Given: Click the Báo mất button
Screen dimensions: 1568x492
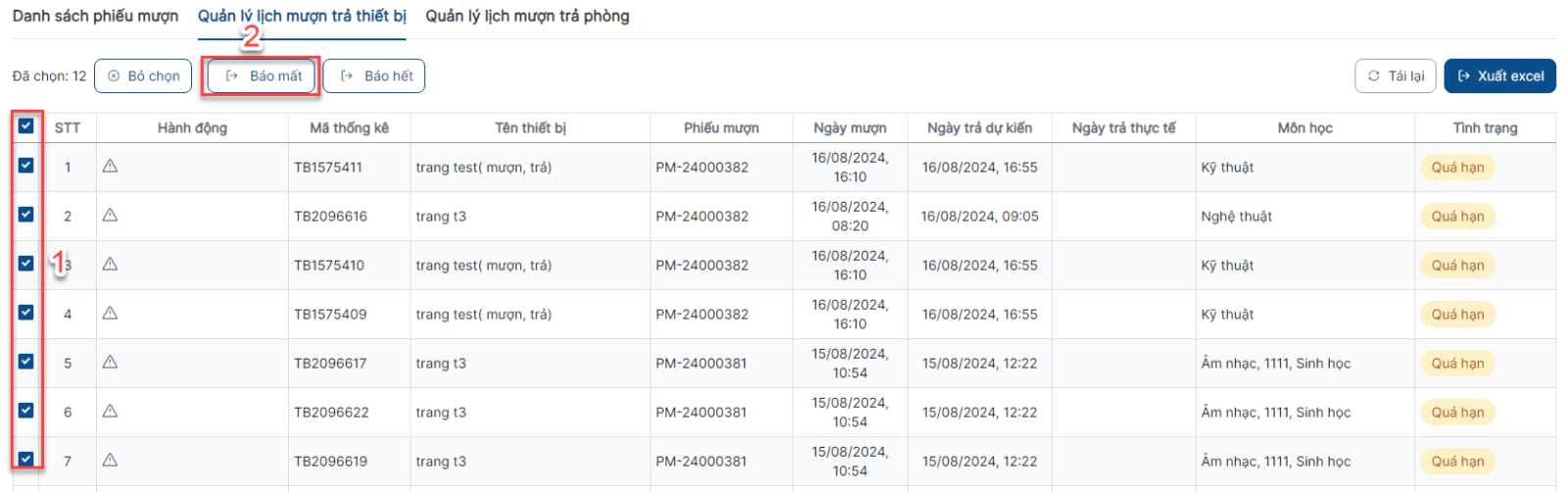Looking at the screenshot, I should coord(262,75).
